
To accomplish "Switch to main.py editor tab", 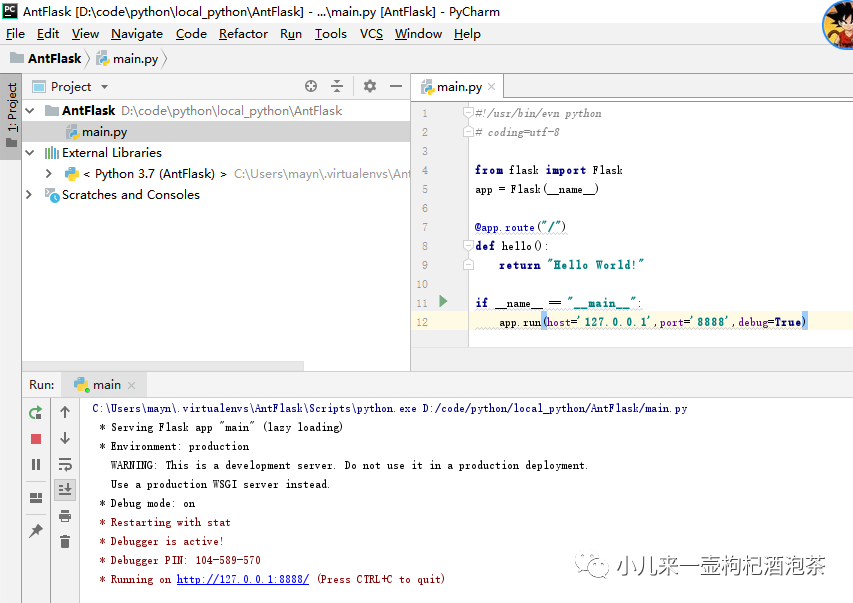I will 459,87.
